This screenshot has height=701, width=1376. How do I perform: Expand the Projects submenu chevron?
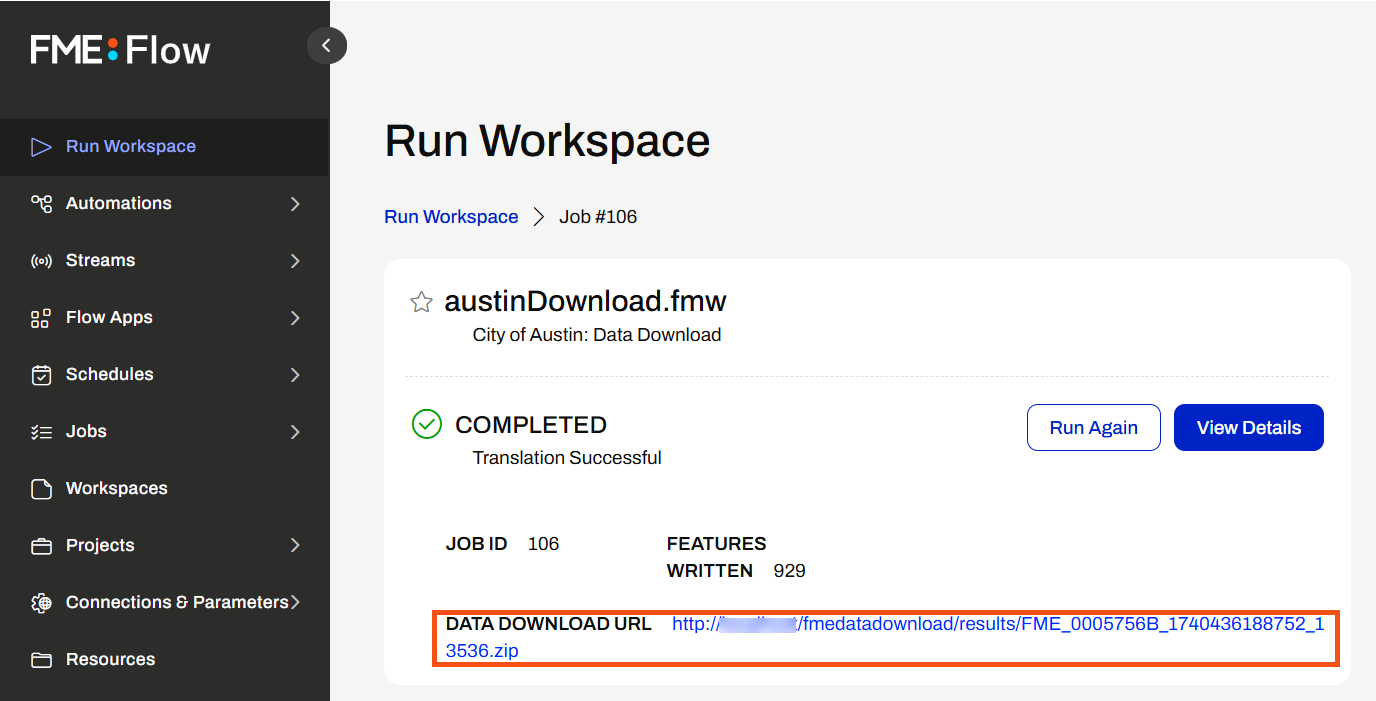coord(295,546)
